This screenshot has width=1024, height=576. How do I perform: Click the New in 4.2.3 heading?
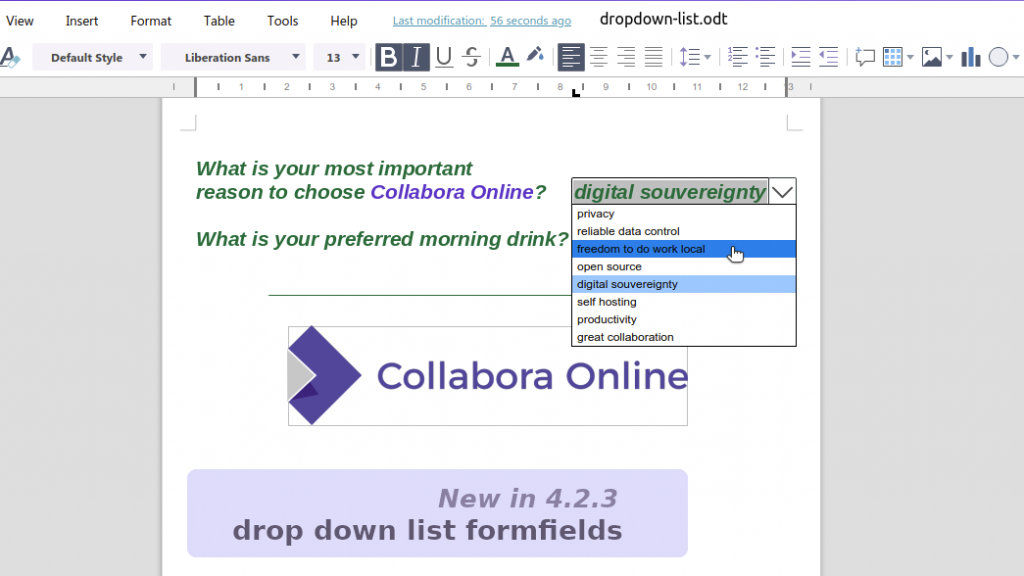coord(528,498)
